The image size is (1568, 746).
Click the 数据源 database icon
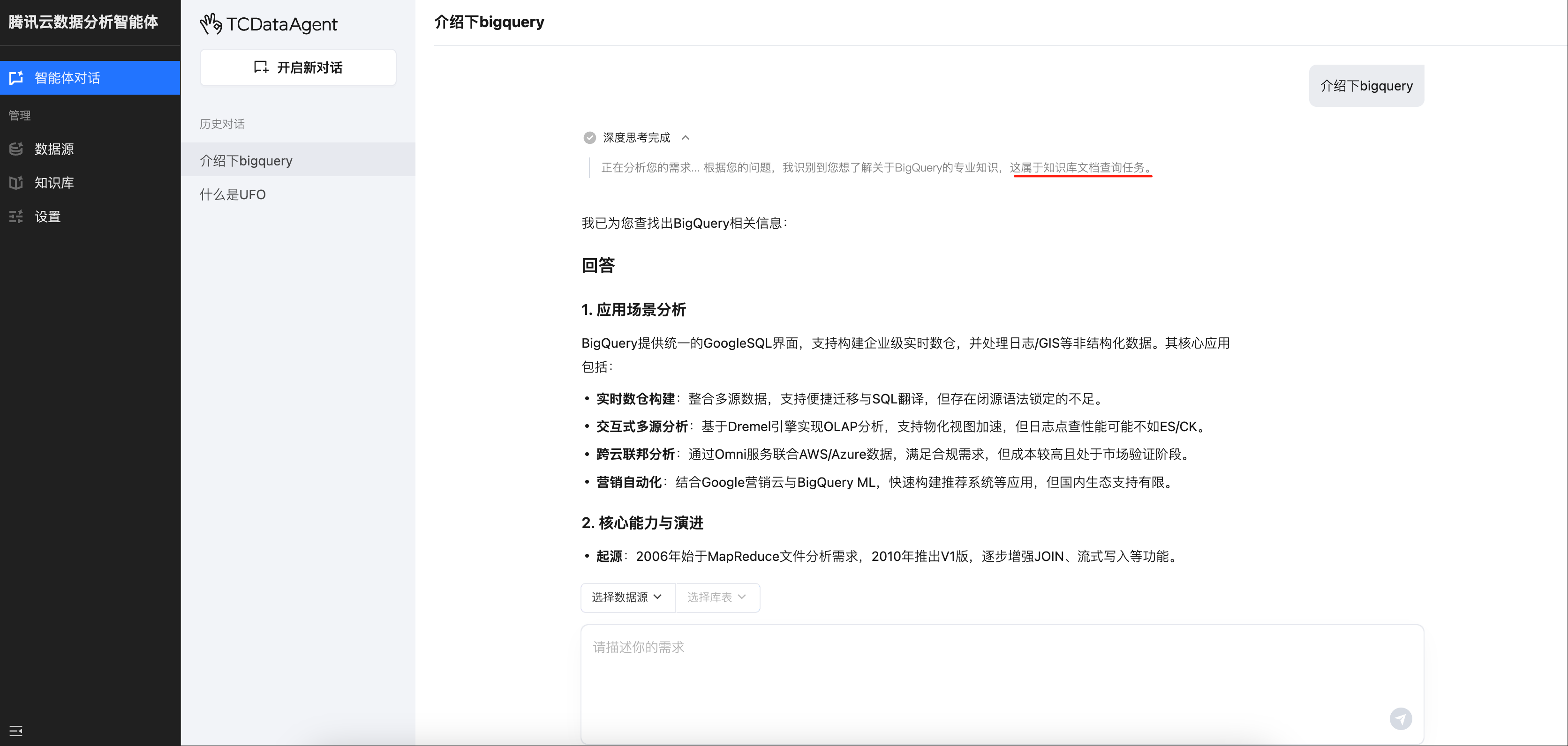(16, 149)
